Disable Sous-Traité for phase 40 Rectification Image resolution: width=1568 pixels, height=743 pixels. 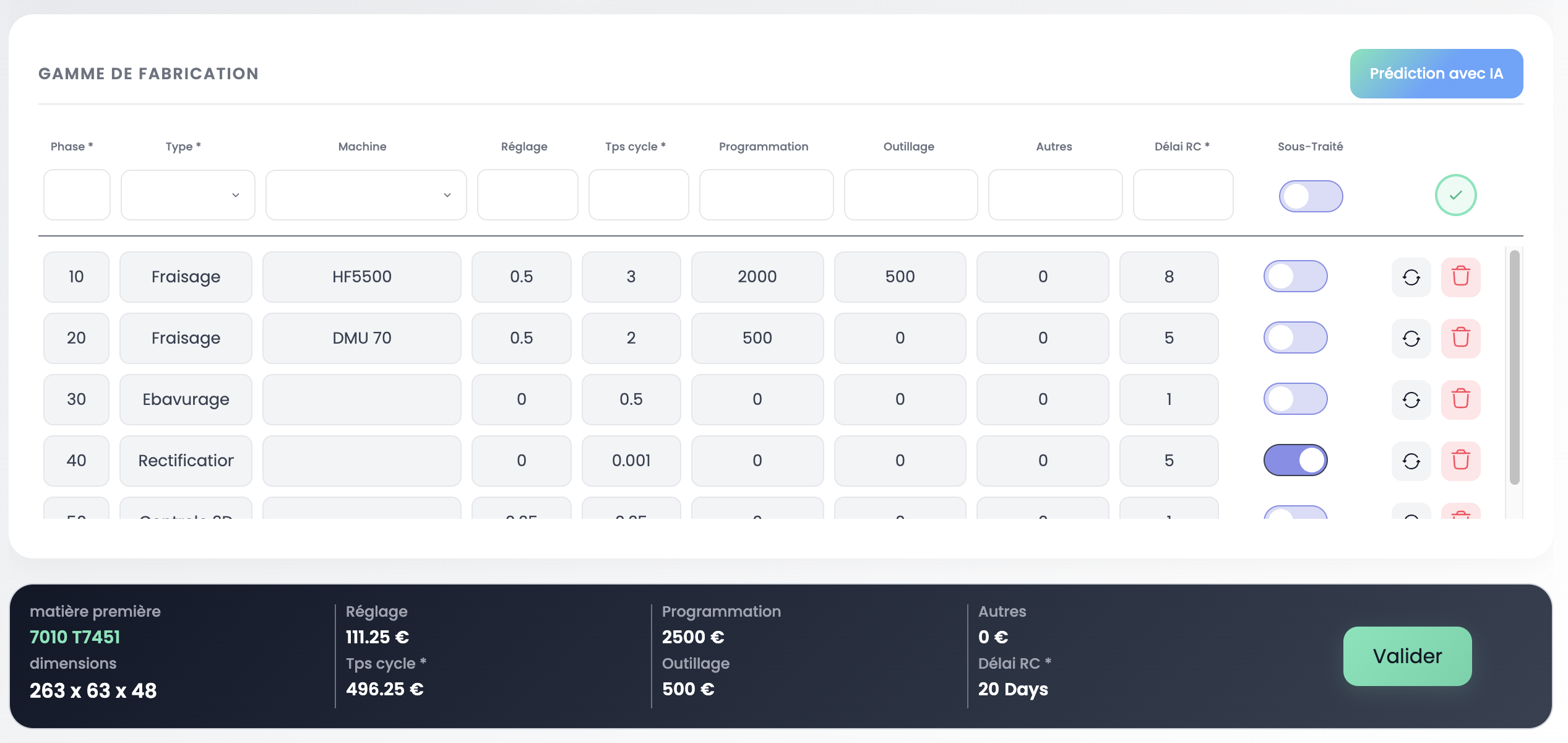coord(1295,460)
